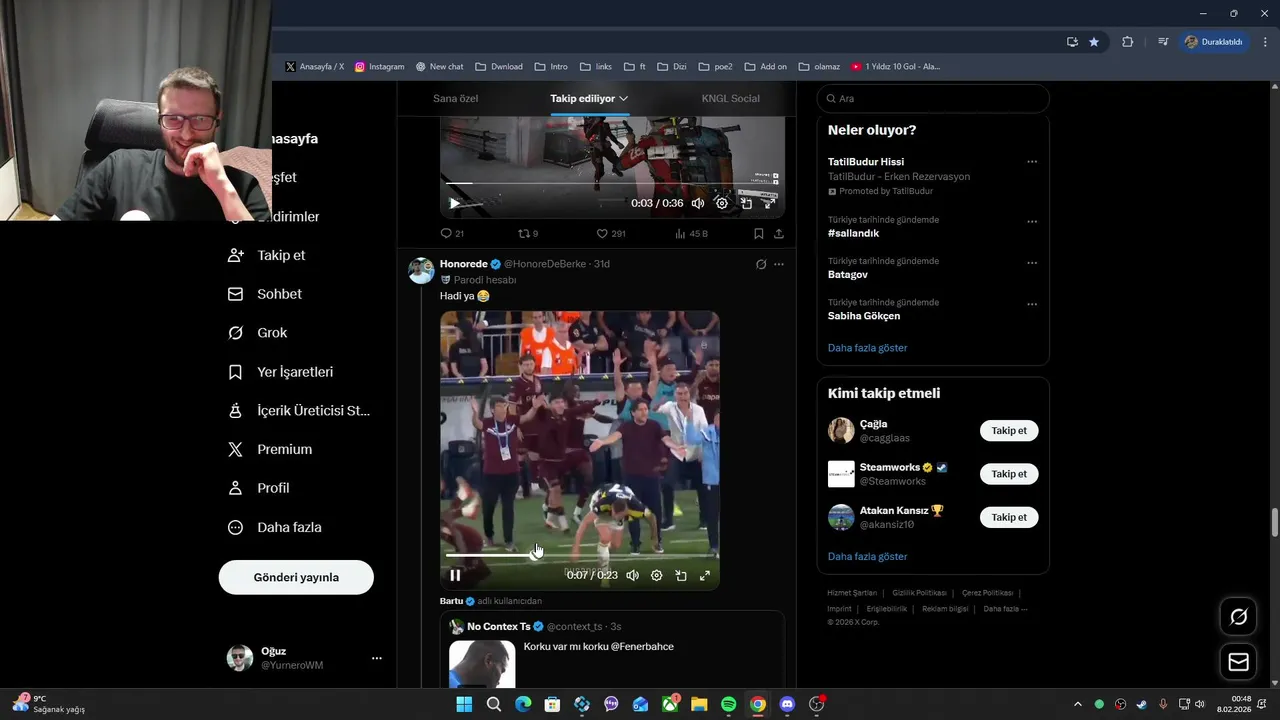Open the Dizi bookmarks folder

pos(672,66)
